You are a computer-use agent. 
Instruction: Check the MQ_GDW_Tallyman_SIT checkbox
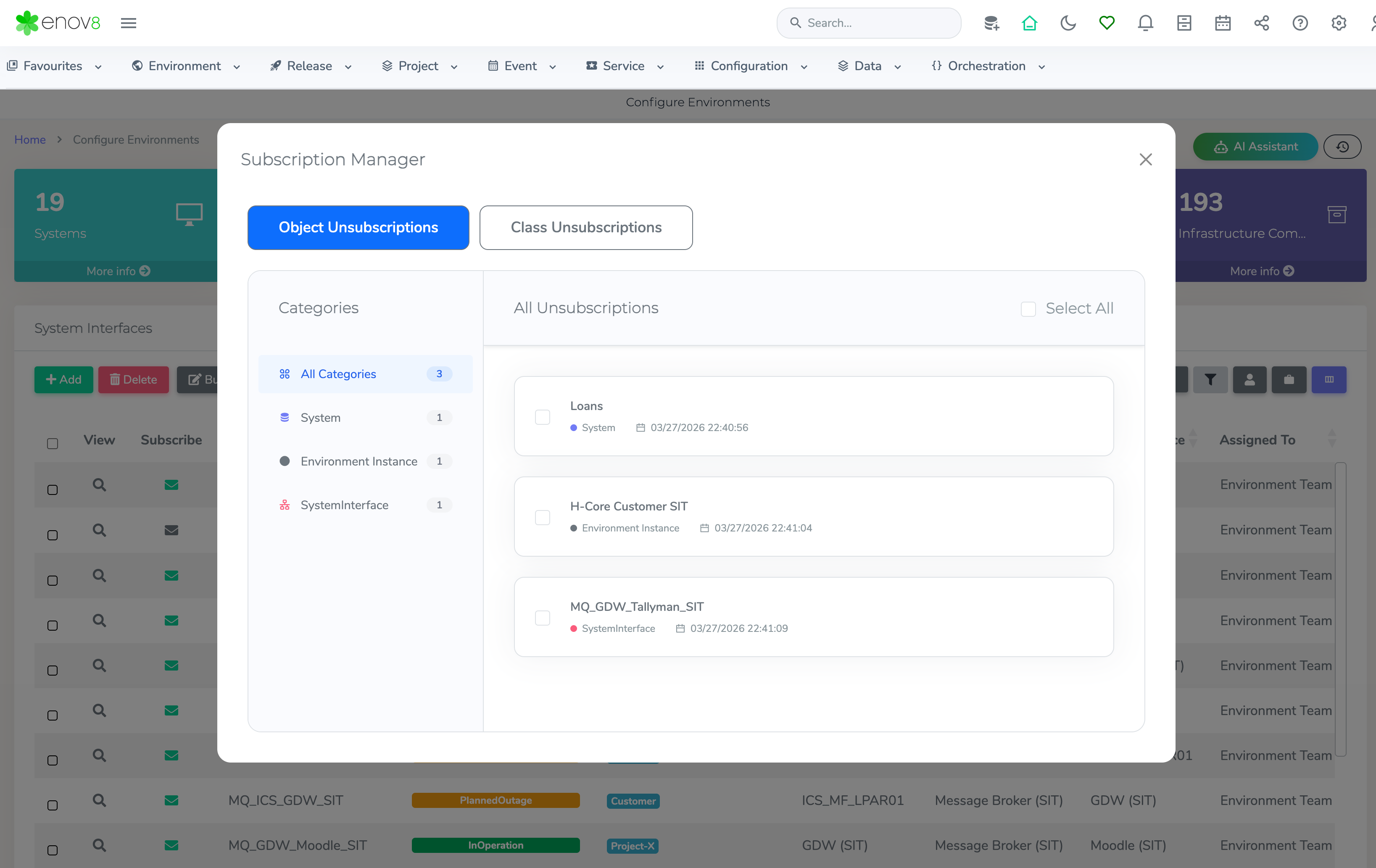pos(542,617)
